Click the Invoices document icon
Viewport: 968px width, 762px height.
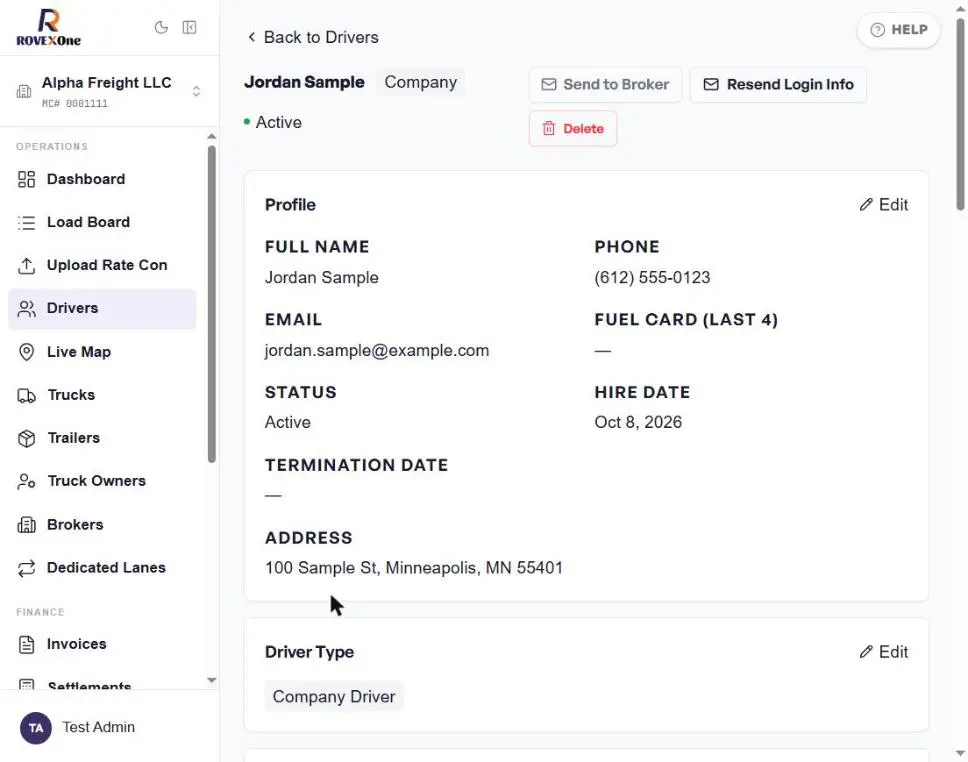click(x=27, y=645)
